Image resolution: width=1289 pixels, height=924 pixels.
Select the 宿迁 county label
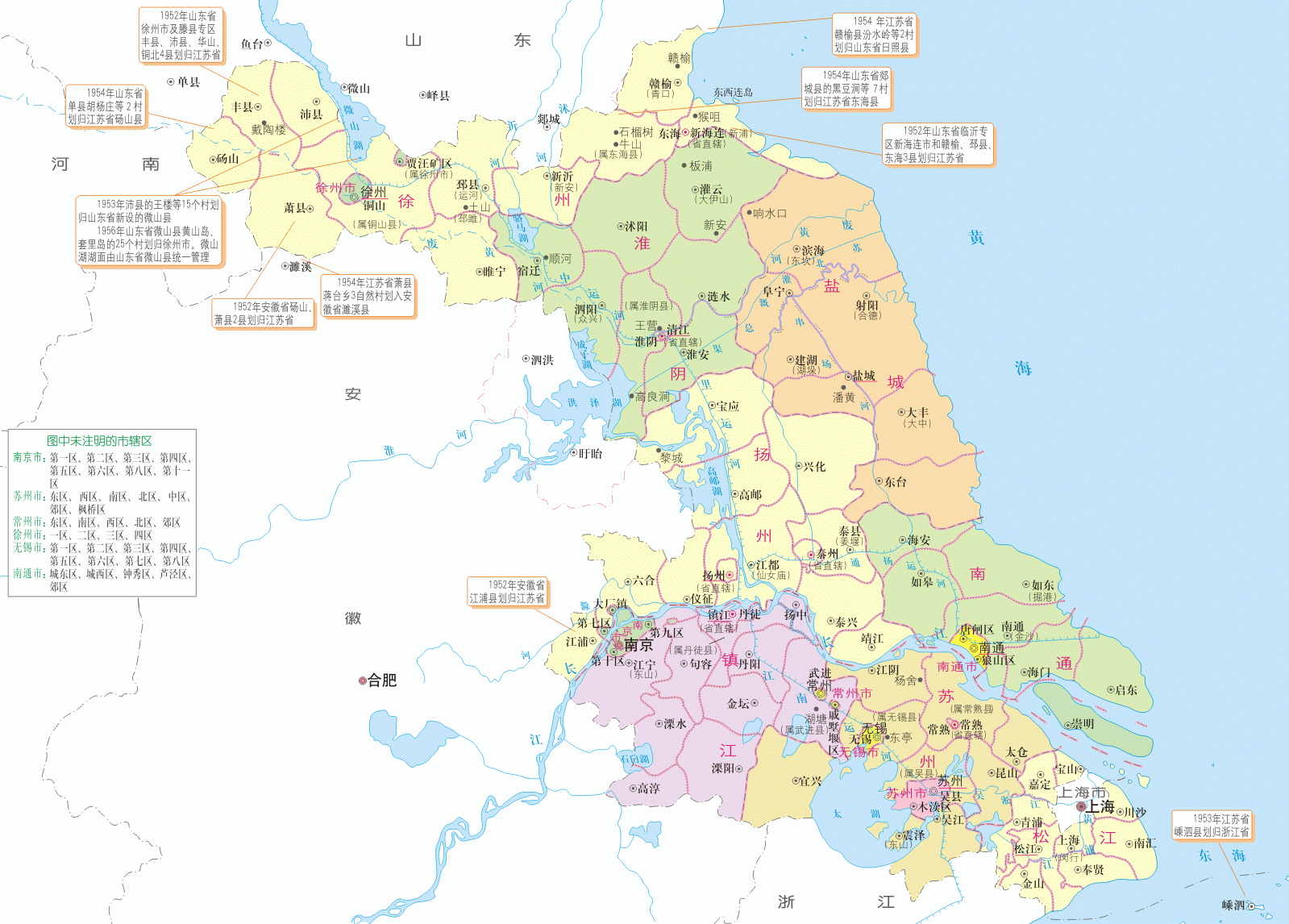pyautogui.click(x=529, y=271)
